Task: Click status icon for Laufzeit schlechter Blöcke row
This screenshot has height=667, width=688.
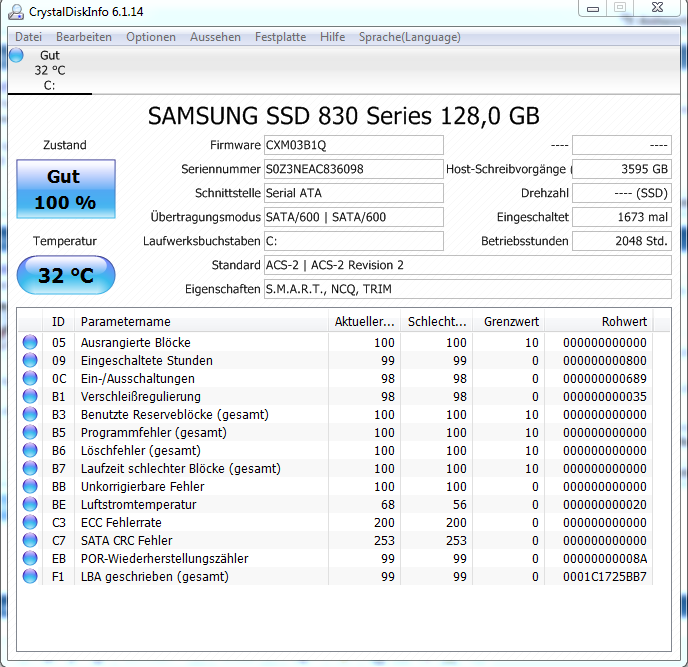Action: pos(30,468)
